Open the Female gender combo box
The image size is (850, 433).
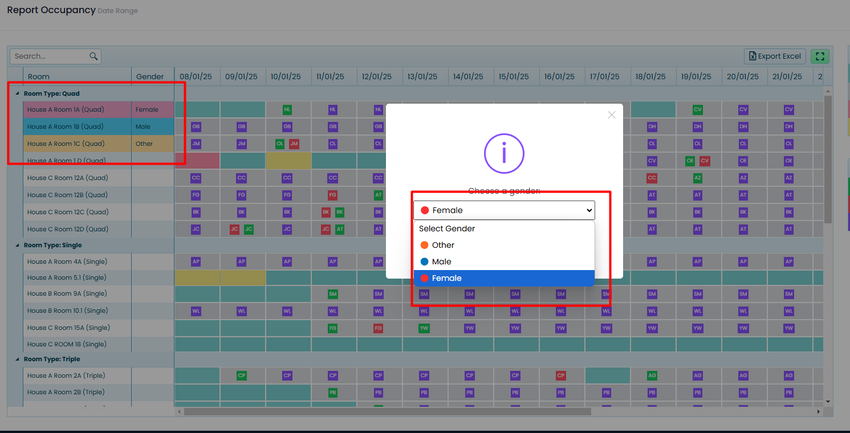(x=504, y=210)
